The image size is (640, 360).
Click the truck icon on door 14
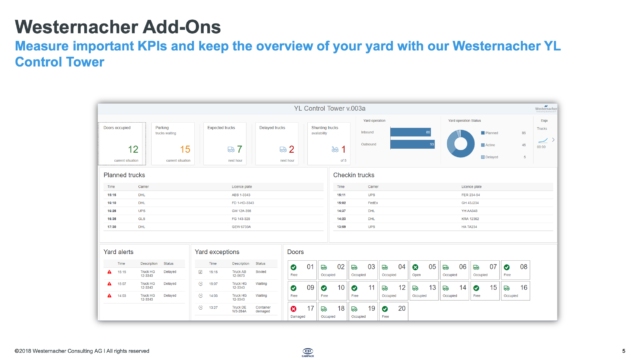(446, 288)
